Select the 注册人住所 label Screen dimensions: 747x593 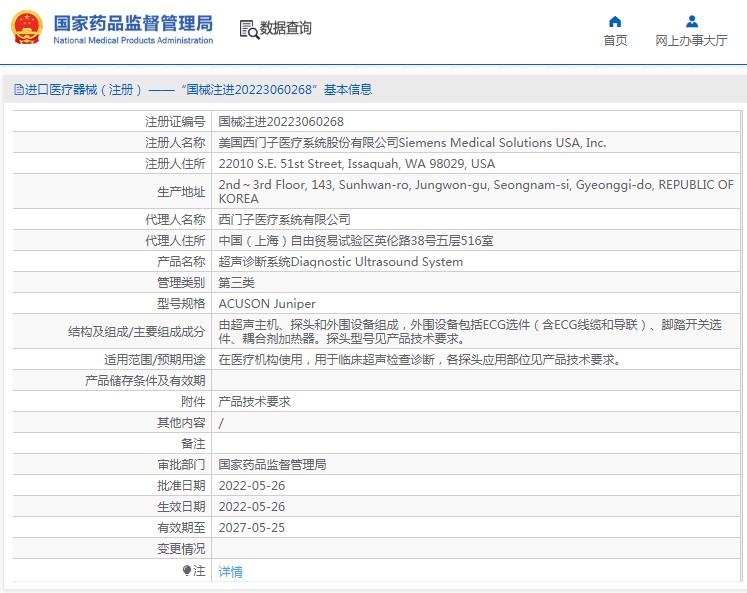(175, 163)
